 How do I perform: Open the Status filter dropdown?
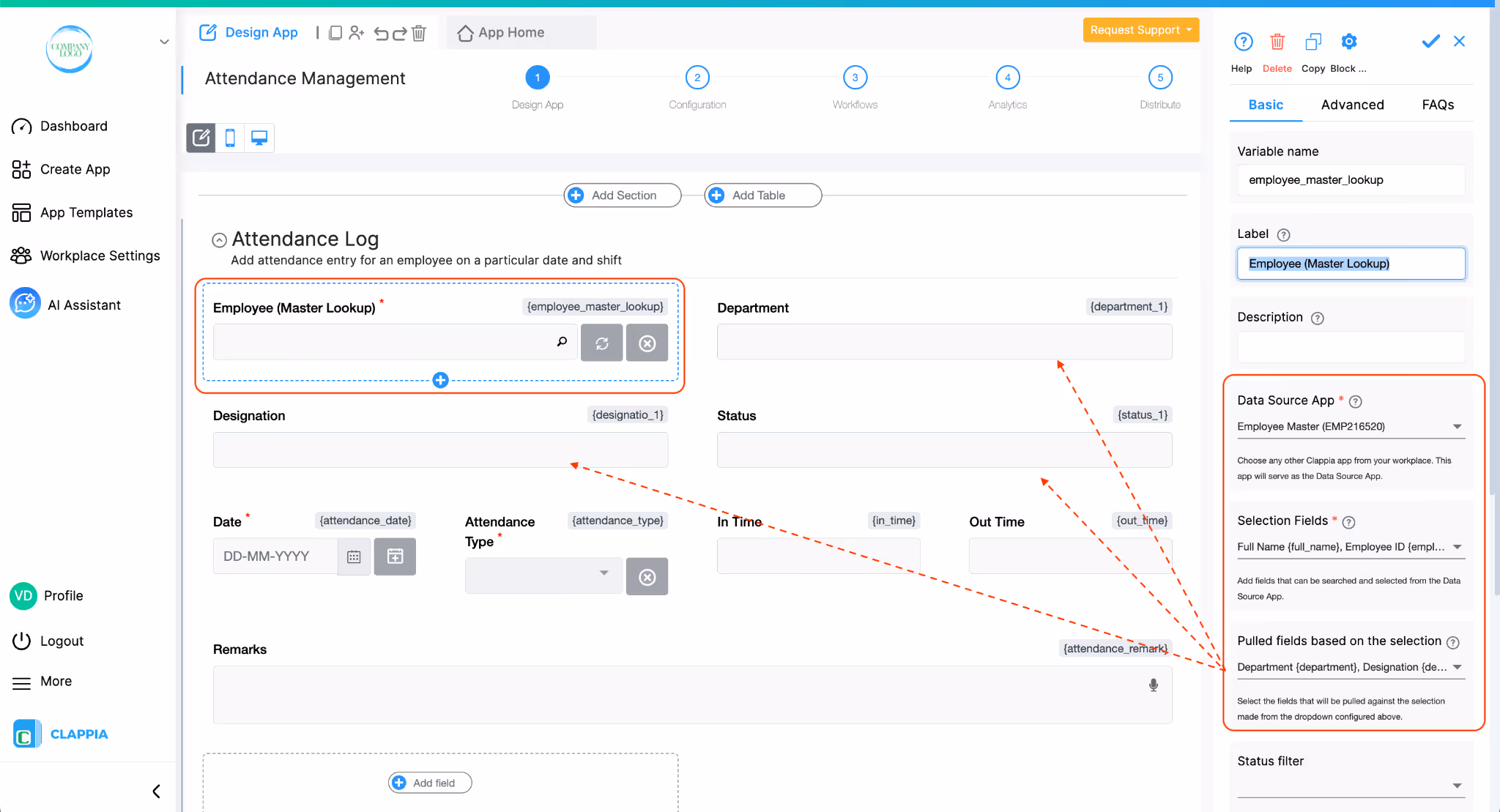[x=1458, y=785]
